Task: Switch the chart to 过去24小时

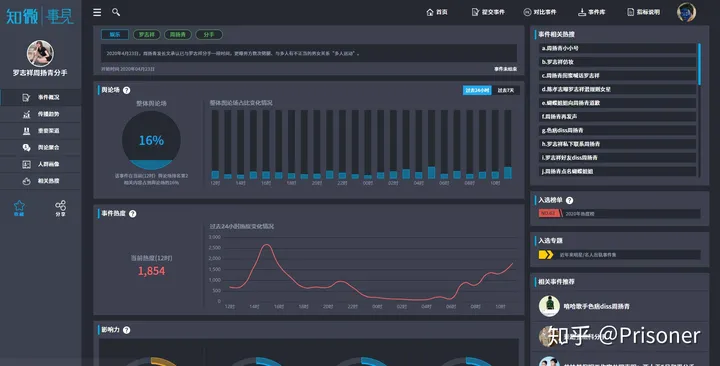Action: point(477,90)
